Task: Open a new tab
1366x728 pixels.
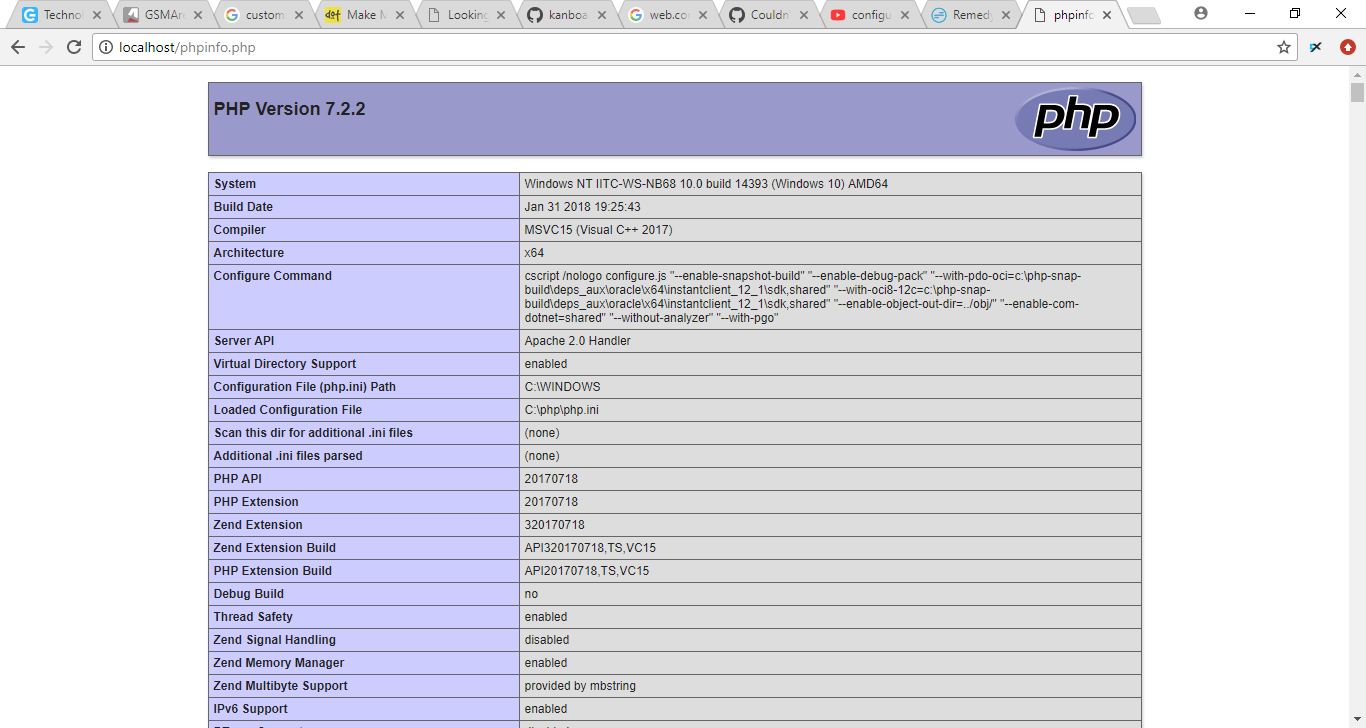Action: pyautogui.click(x=1143, y=16)
